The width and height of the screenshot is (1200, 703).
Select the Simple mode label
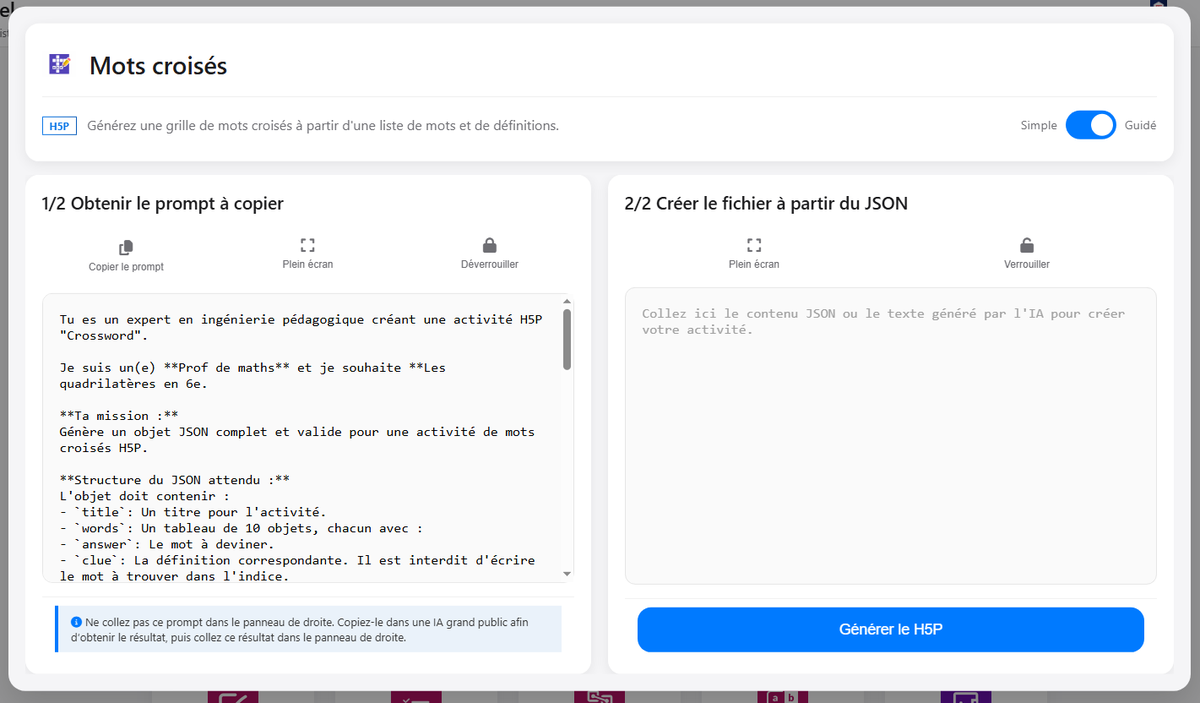tap(1038, 126)
